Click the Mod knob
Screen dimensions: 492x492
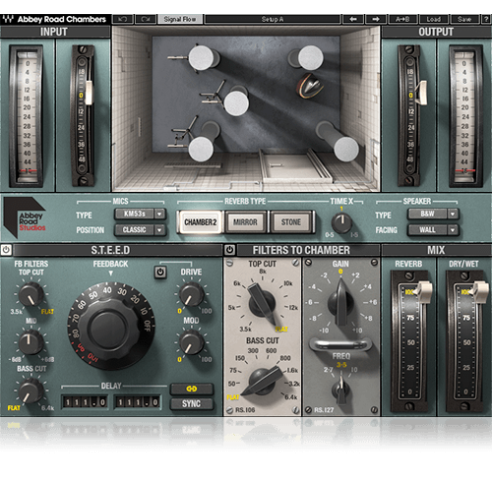pyautogui.click(x=191, y=343)
